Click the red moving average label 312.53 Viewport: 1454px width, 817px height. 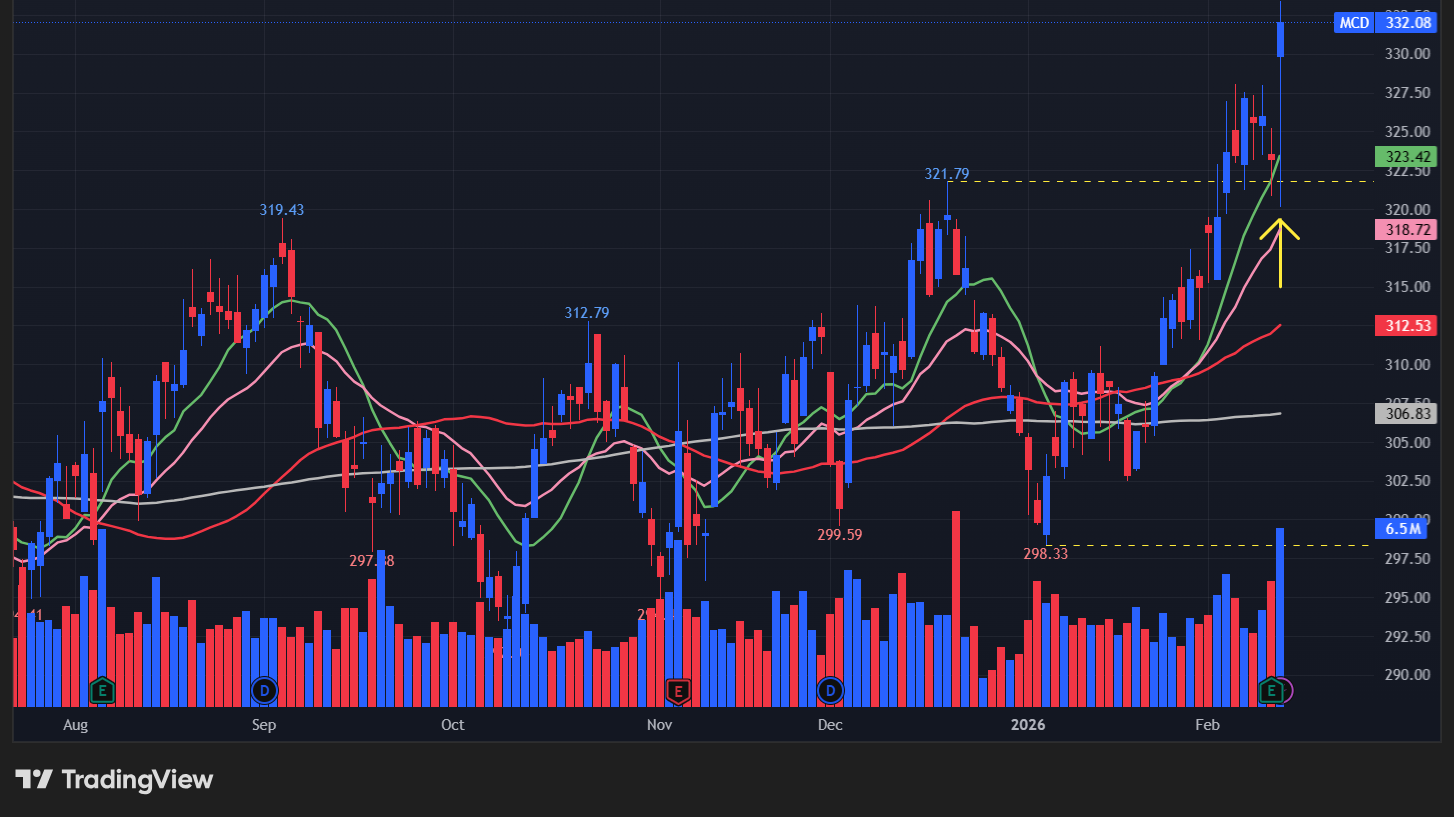[x=1406, y=325]
